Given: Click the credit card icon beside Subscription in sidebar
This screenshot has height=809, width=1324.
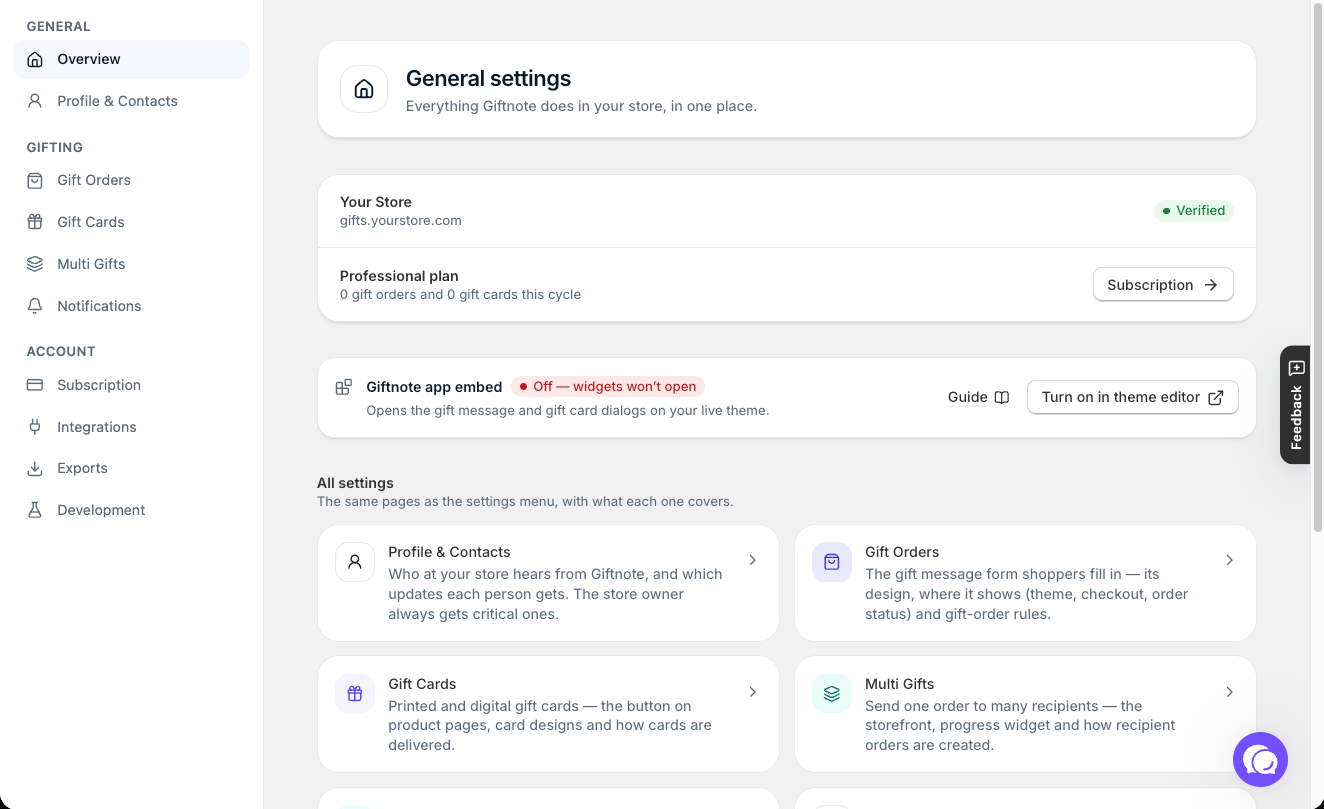Looking at the screenshot, I should pyautogui.click(x=35, y=385).
